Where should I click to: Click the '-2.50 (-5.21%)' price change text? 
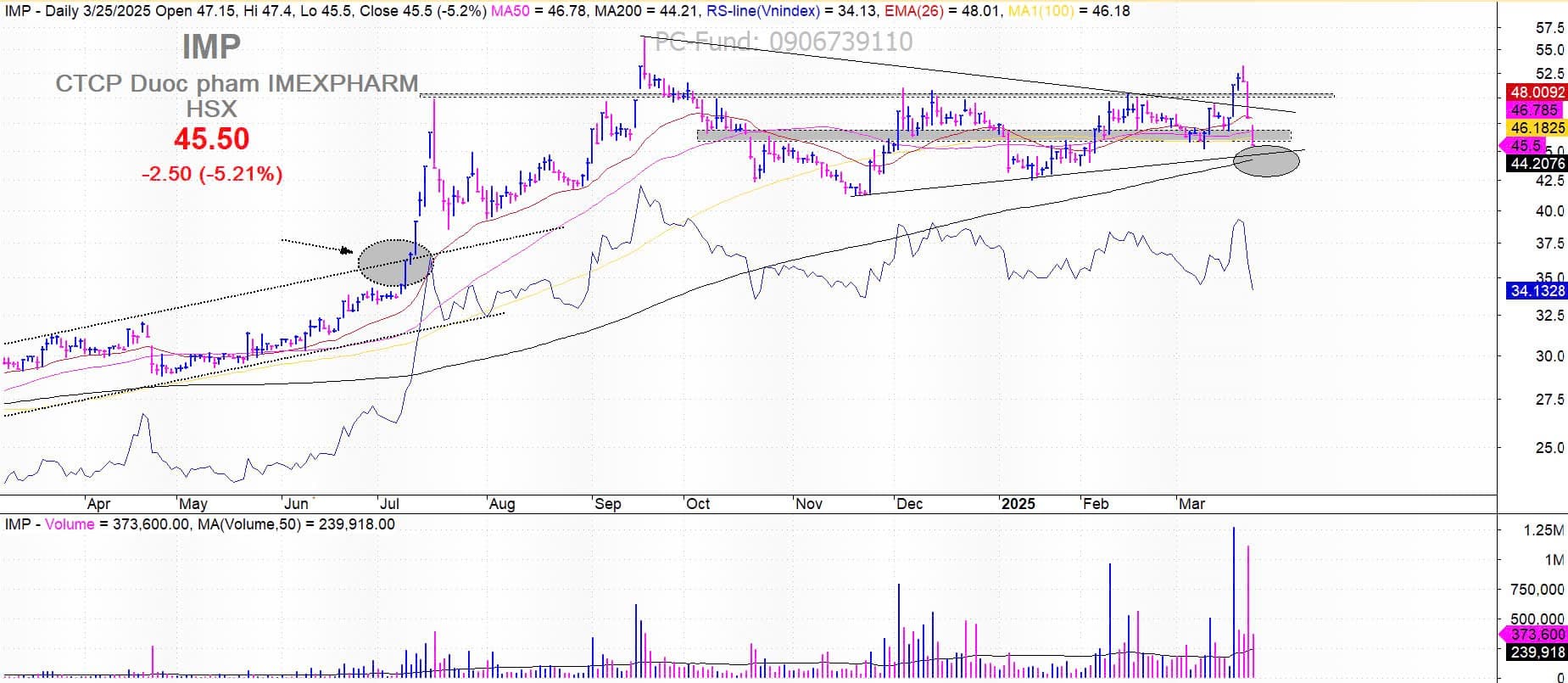[212, 174]
